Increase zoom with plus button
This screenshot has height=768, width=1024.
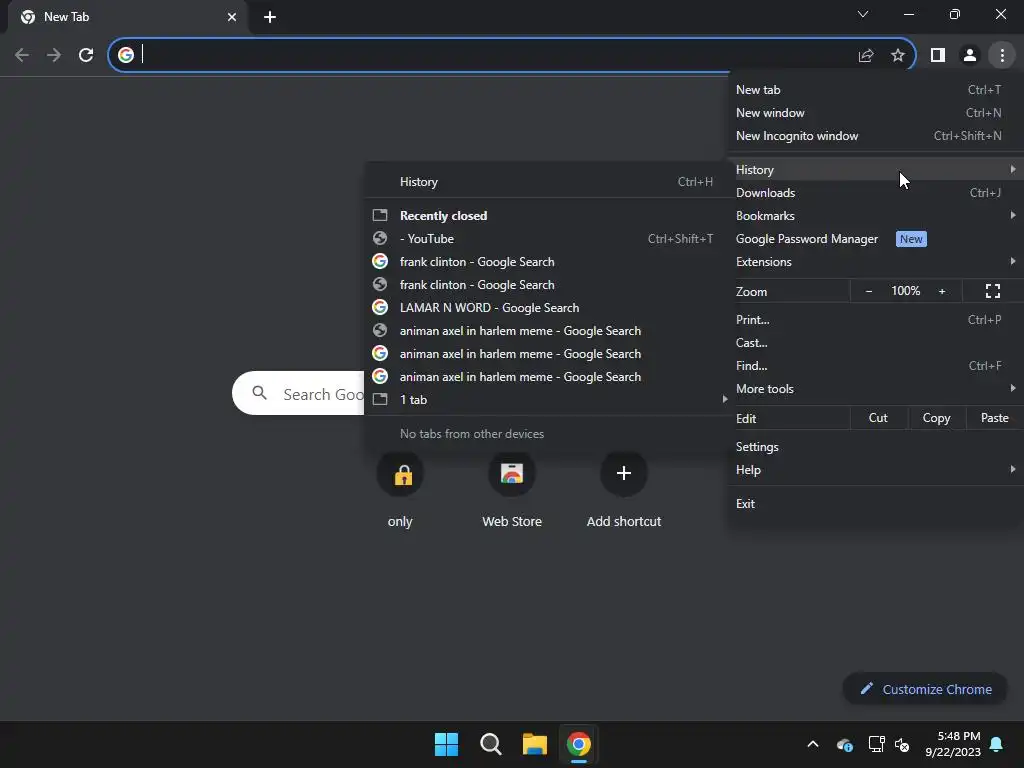tap(942, 291)
